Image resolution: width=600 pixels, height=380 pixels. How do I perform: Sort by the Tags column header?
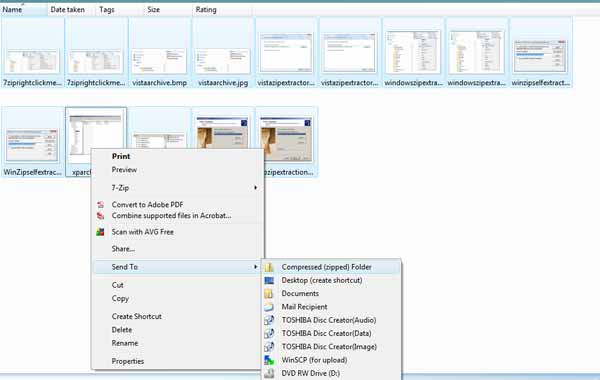coord(119,10)
